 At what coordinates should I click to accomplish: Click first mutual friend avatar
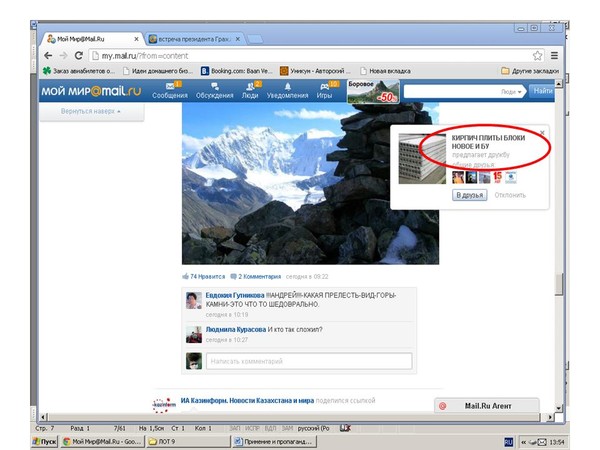coord(458,177)
